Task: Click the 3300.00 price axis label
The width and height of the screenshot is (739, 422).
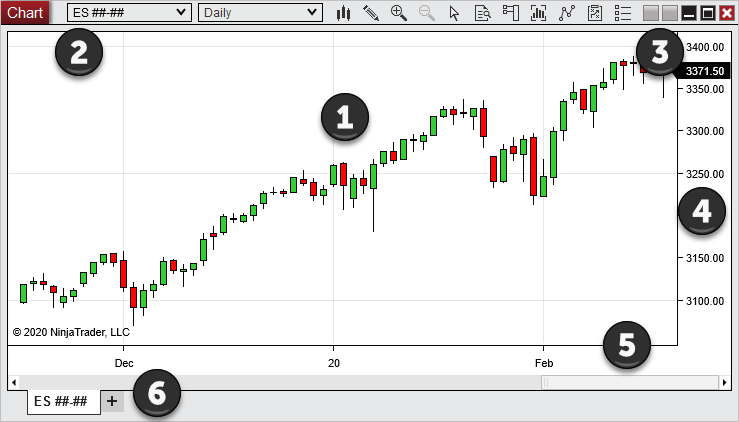Action: pos(705,131)
